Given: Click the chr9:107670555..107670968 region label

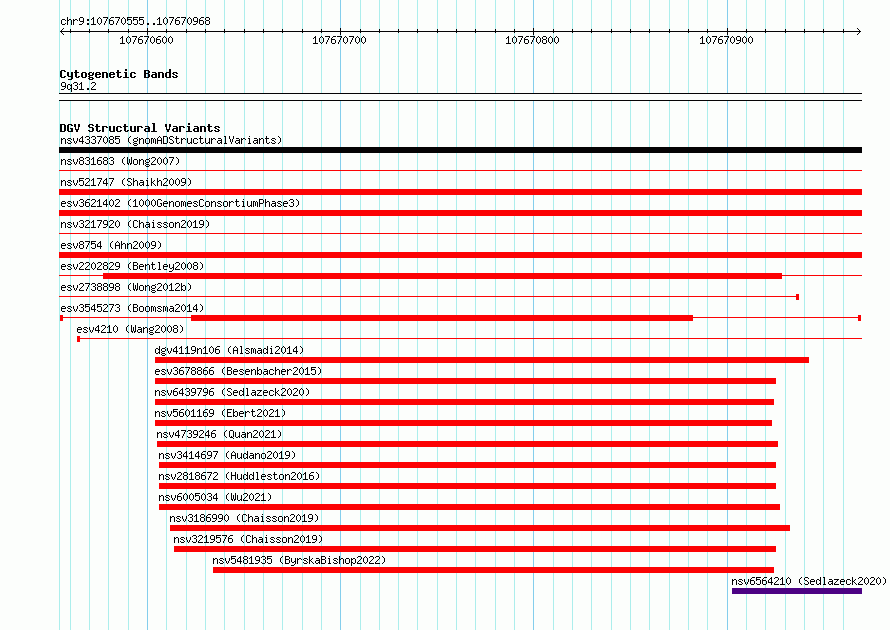Looking at the screenshot, I should (135, 21).
